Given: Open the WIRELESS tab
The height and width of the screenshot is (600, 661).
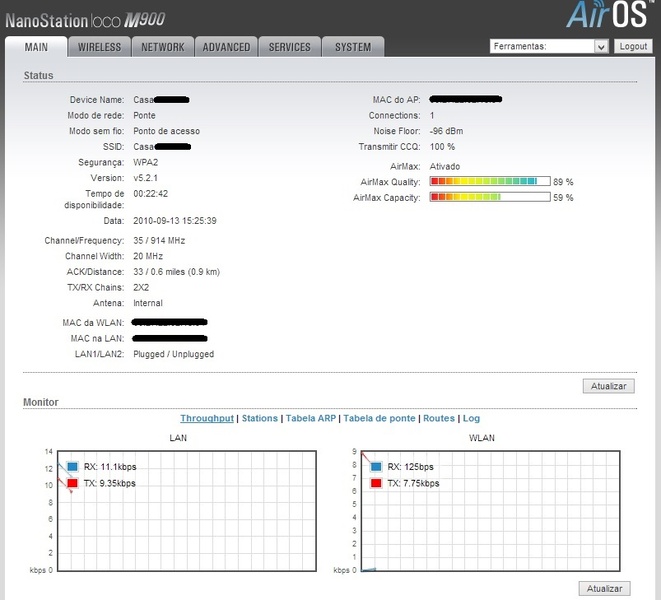Looking at the screenshot, I should (99, 47).
